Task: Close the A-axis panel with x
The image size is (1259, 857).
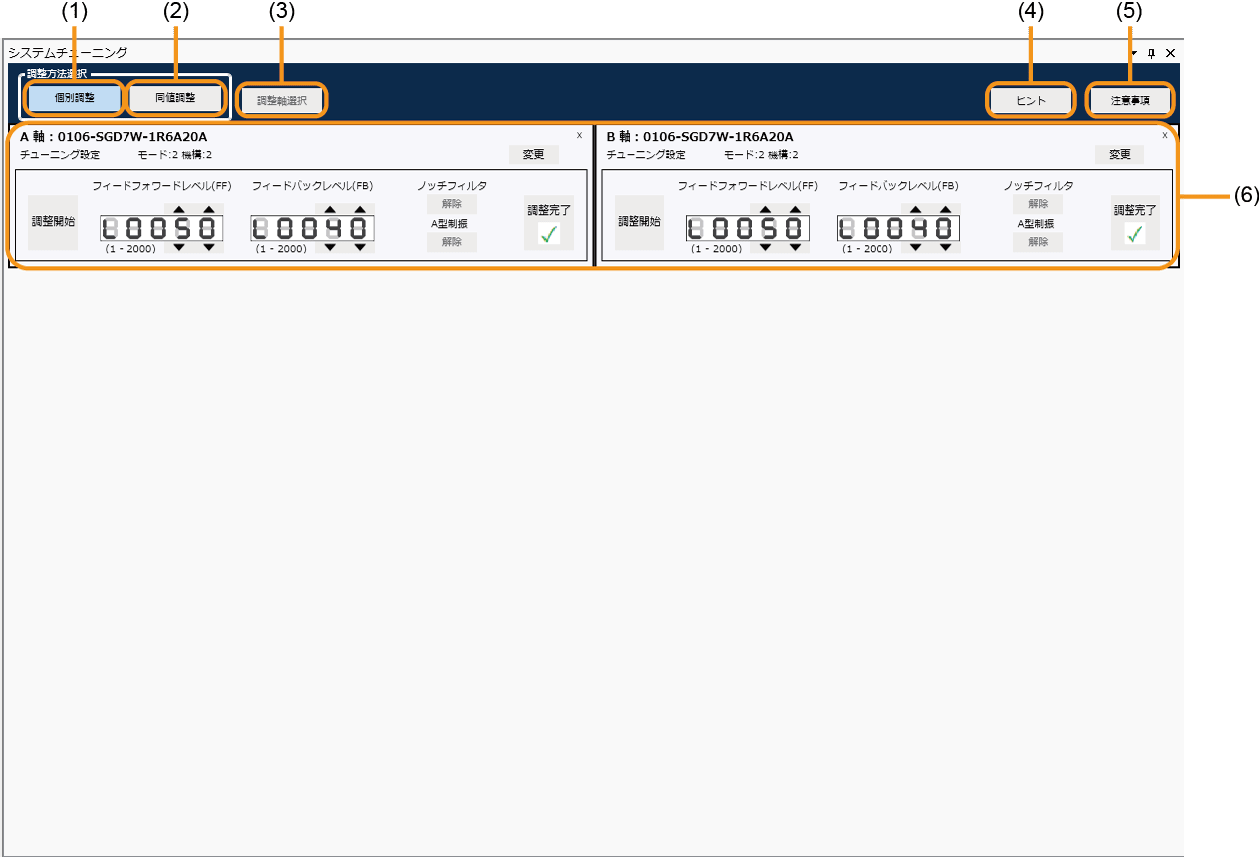Action: click(x=579, y=134)
